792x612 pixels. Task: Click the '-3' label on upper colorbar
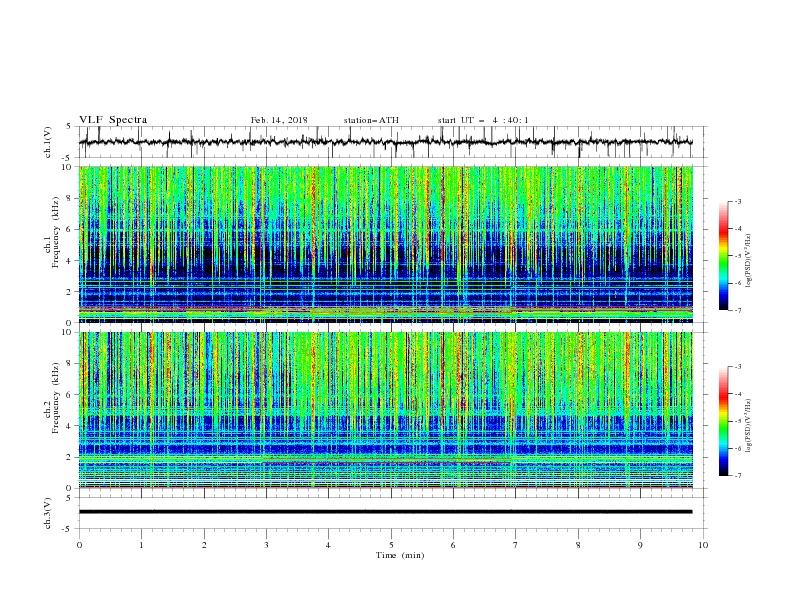coord(737,201)
